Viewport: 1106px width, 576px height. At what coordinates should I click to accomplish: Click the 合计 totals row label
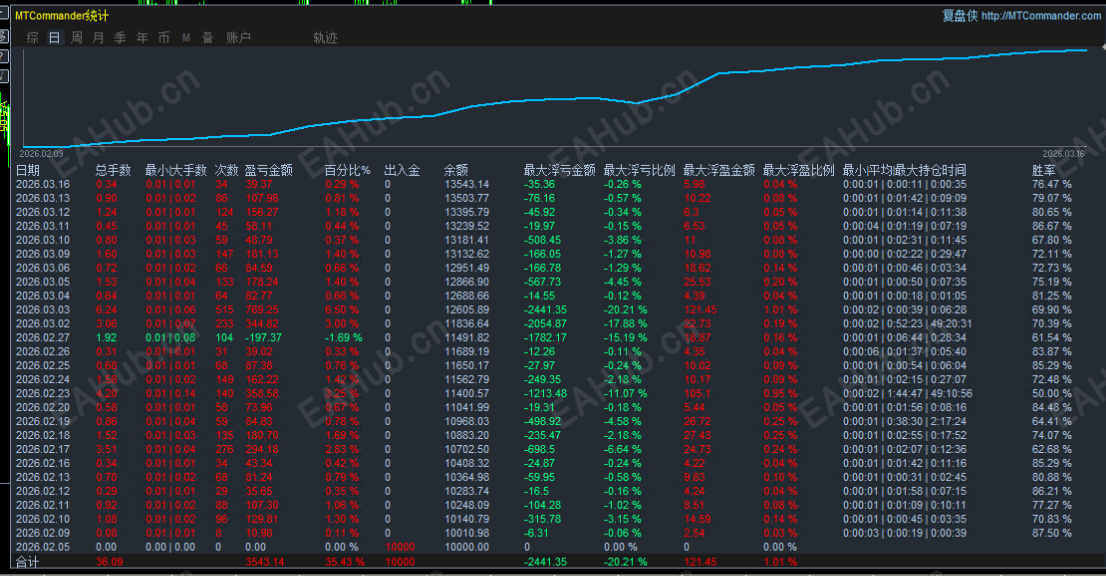pyautogui.click(x=28, y=562)
